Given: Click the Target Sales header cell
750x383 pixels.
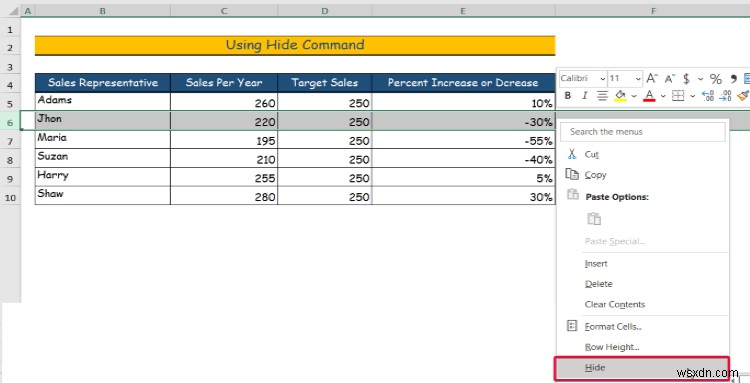Looking at the screenshot, I should coord(325,83).
